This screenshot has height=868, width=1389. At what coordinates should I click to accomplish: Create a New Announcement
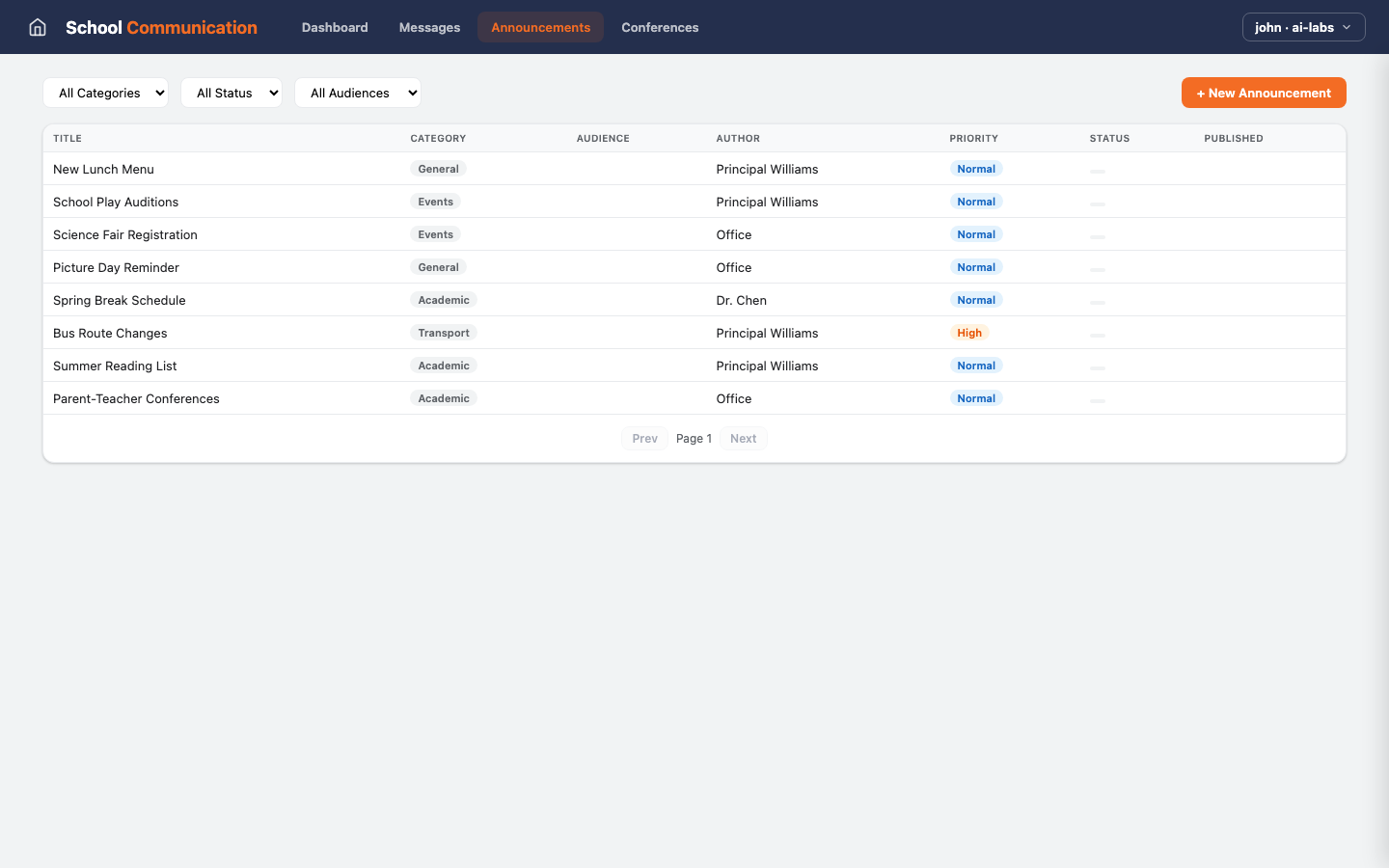(x=1264, y=93)
